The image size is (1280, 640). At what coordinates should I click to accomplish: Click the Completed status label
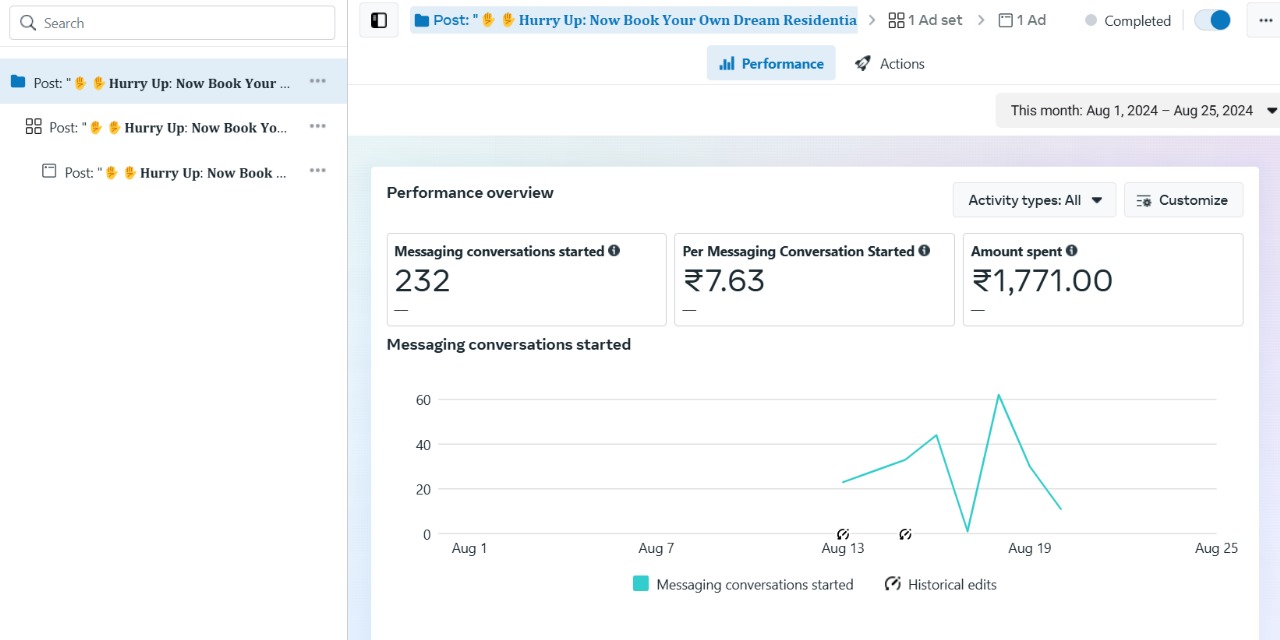tap(1137, 20)
